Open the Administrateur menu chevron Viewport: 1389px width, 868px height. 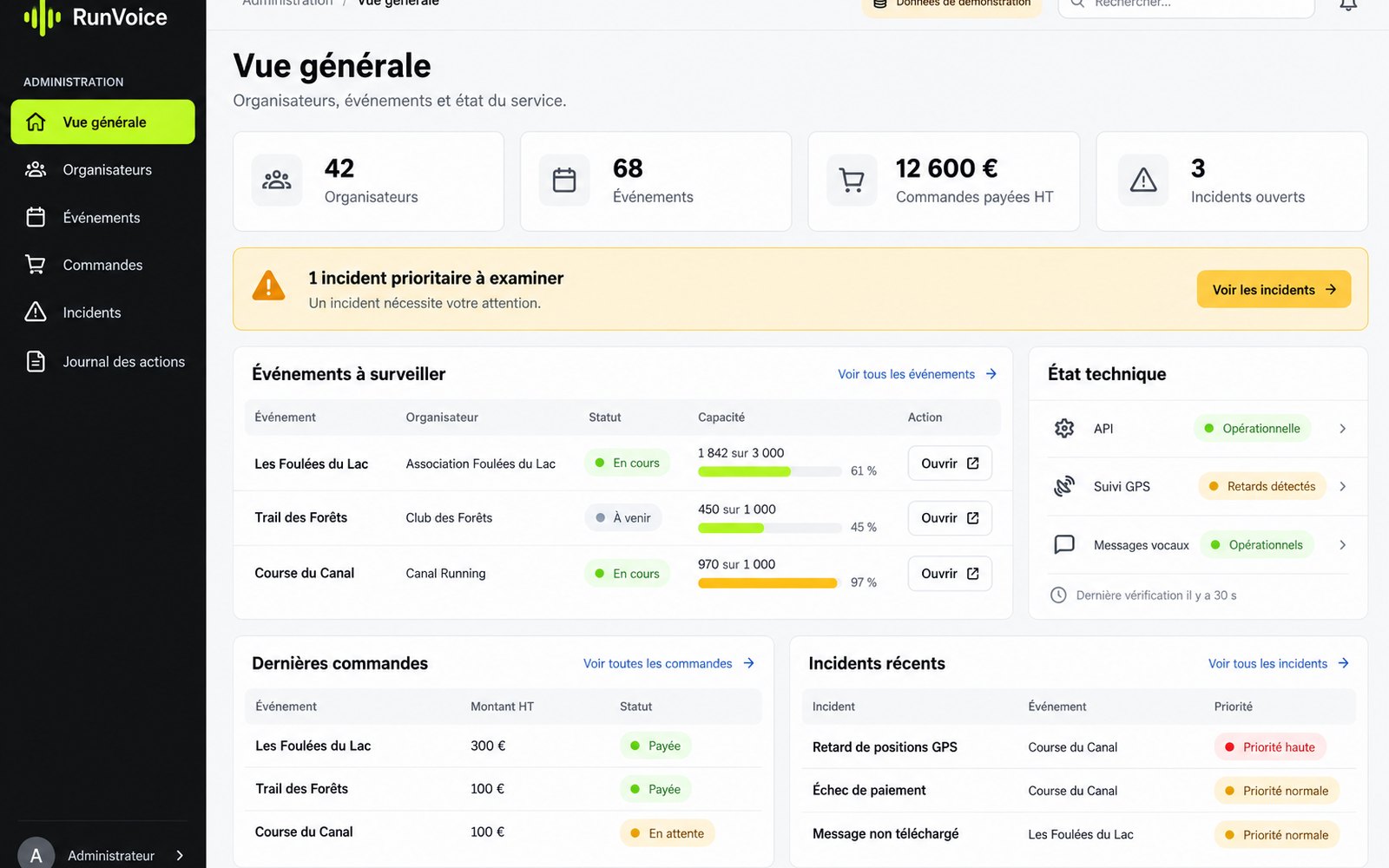point(180,856)
